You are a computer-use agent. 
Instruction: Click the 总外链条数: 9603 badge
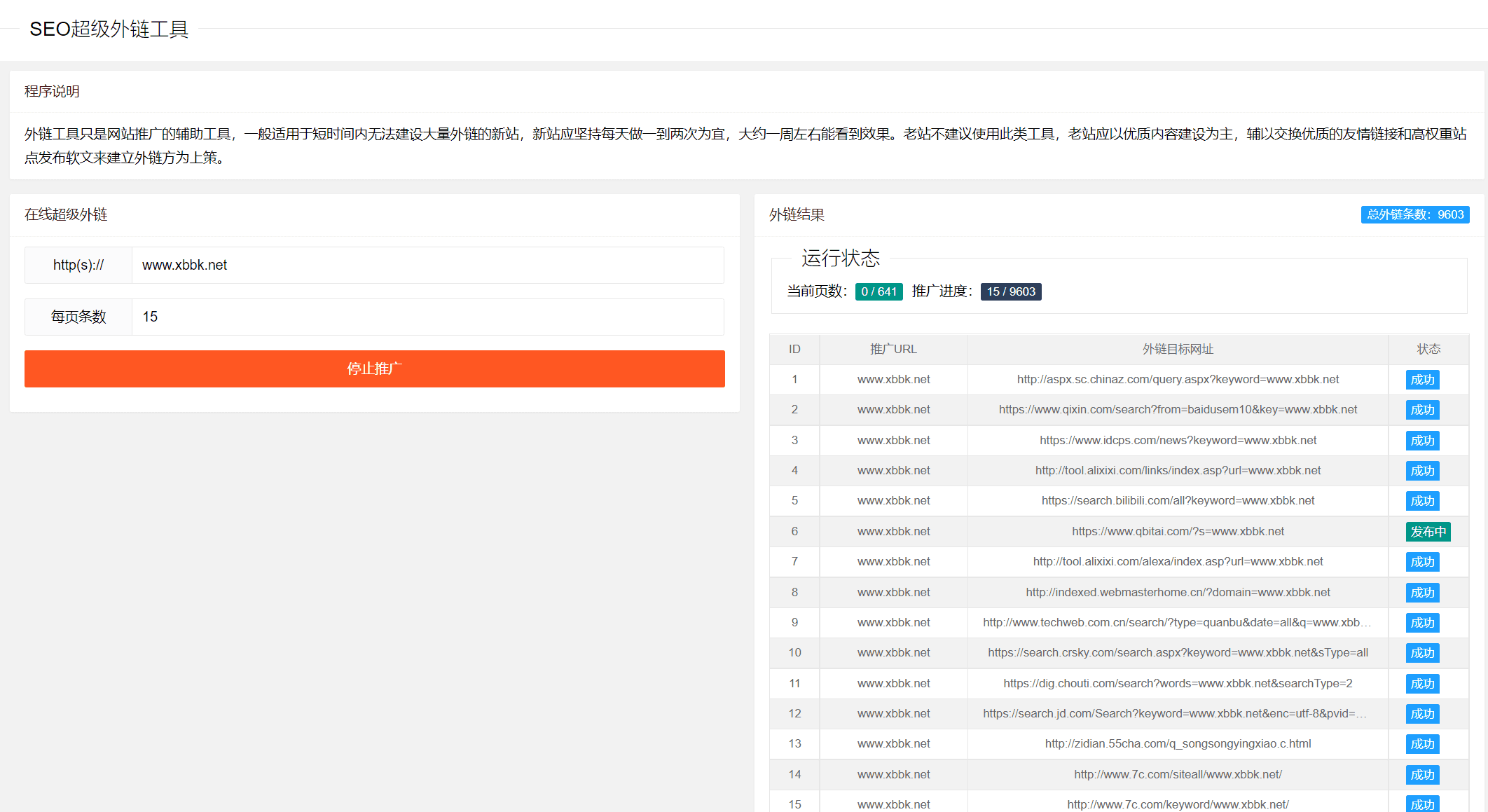tap(1415, 214)
